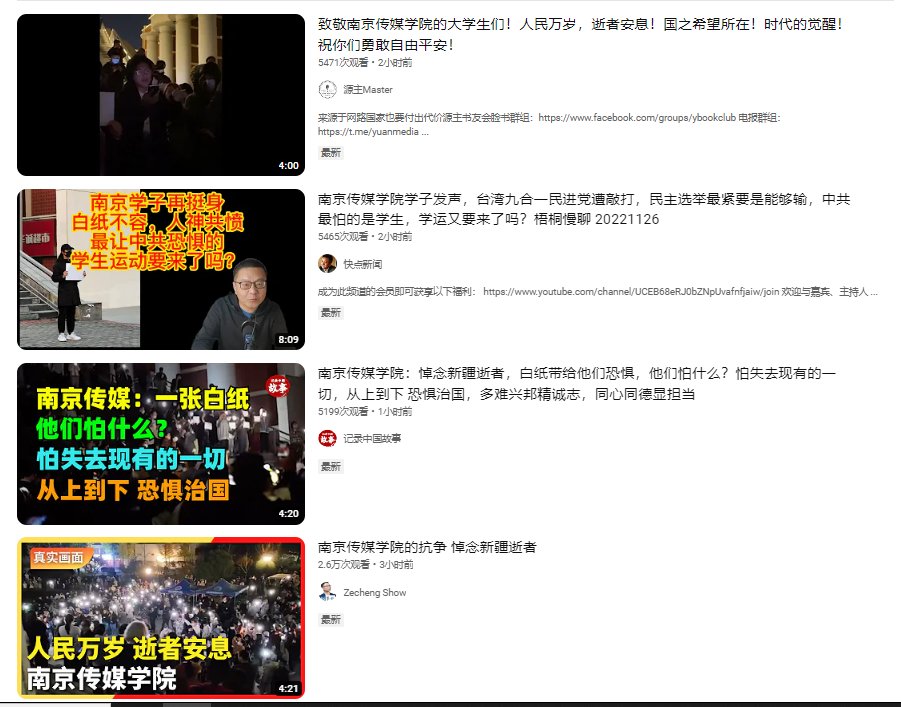
Task: Click the 最新 badge under 快点新闻 video
Action: click(x=331, y=313)
